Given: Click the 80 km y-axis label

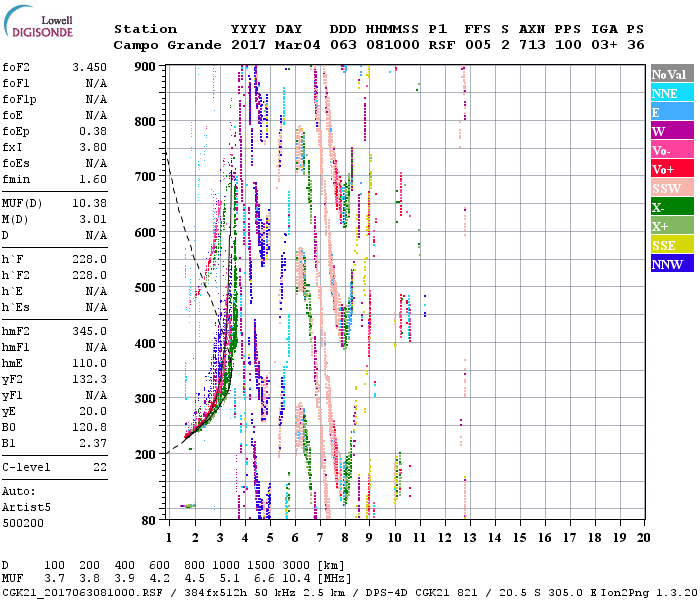Looking at the screenshot, I should coord(148,521).
